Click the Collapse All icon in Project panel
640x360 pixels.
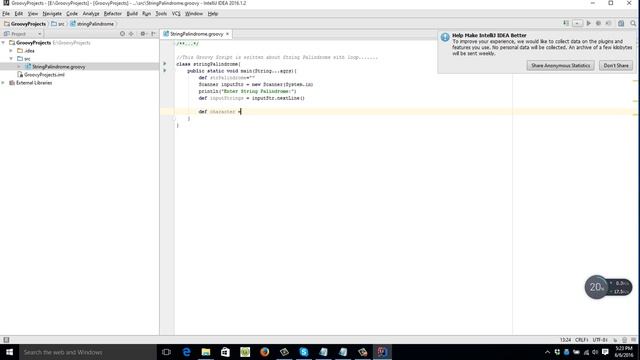pyautogui.click(x=131, y=34)
